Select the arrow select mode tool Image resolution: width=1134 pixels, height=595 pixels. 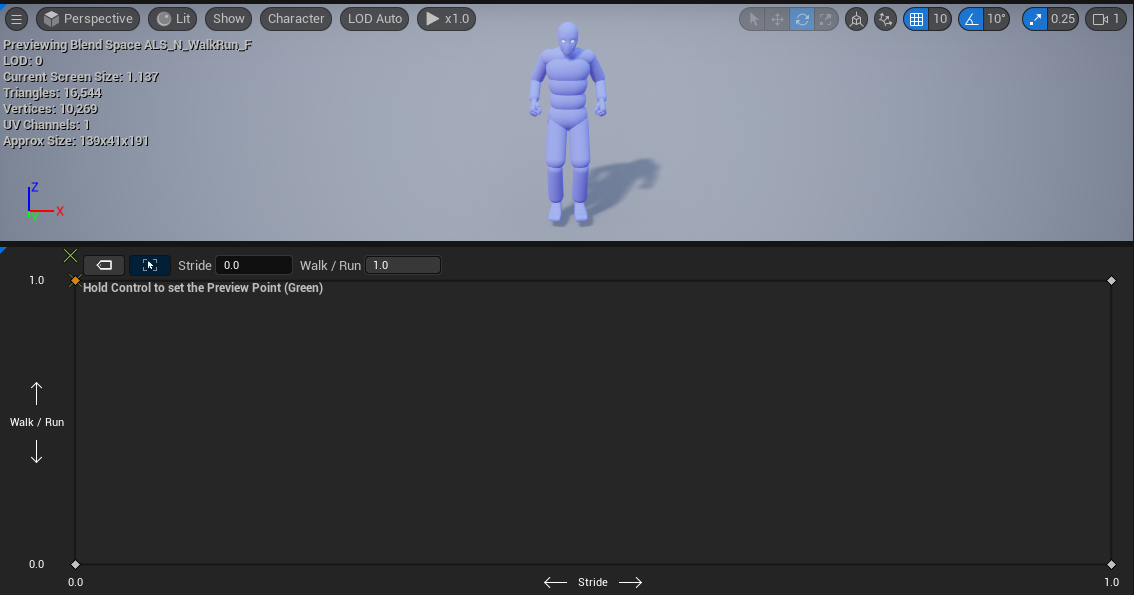[x=753, y=19]
